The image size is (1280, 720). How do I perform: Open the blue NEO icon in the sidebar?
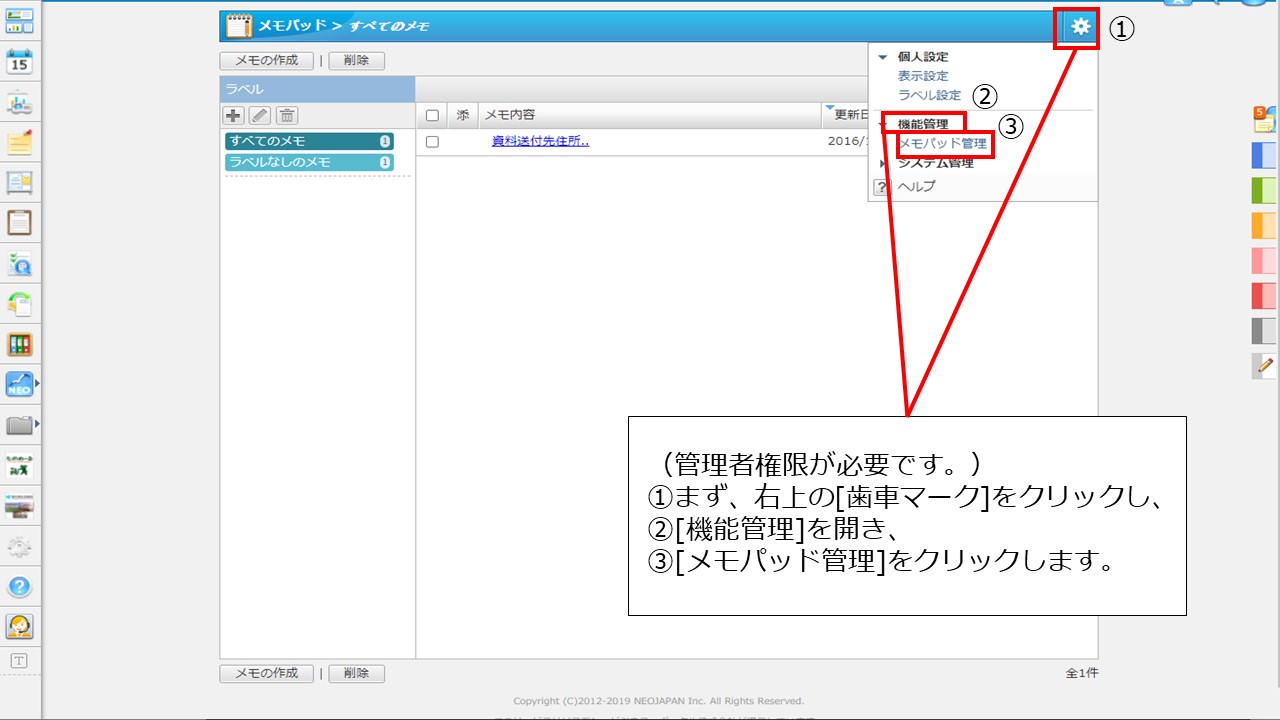pos(20,384)
